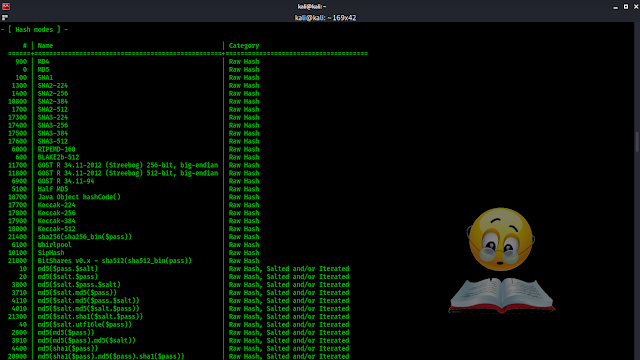Click the 'Raw Hash' category in the SipHash row
This screenshot has height=360, width=640.
(x=244, y=253)
